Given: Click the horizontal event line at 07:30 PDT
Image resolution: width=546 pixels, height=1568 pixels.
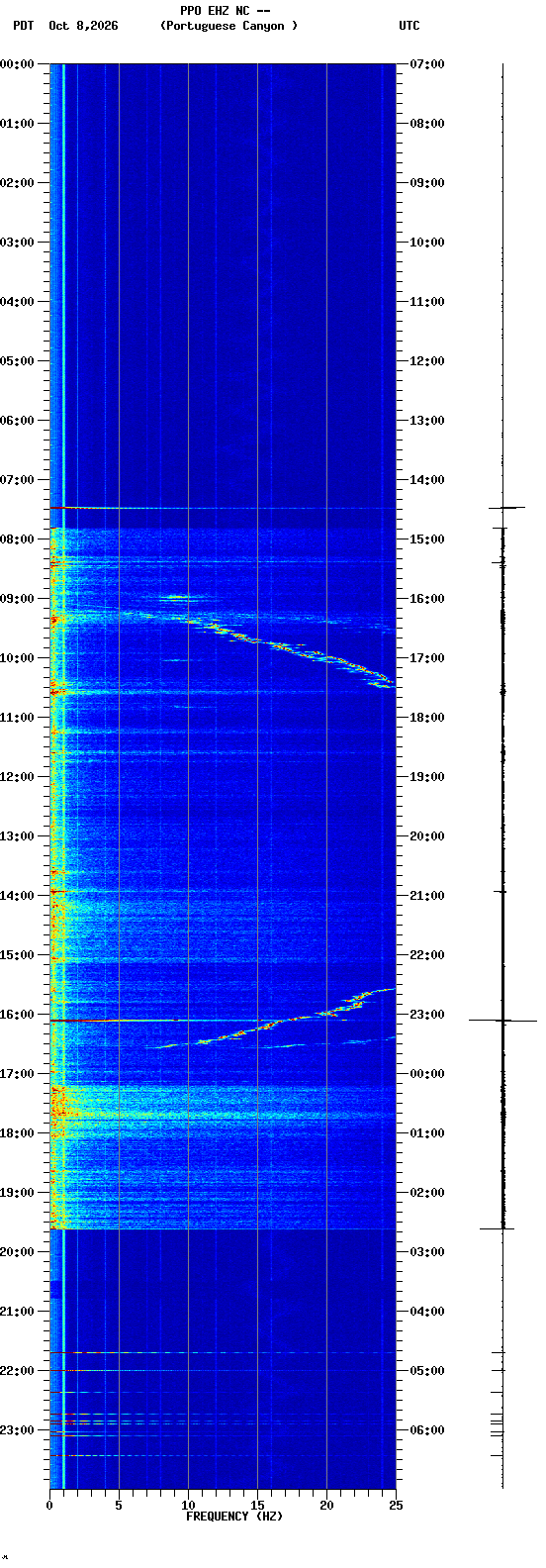Looking at the screenshot, I should point(223,508).
